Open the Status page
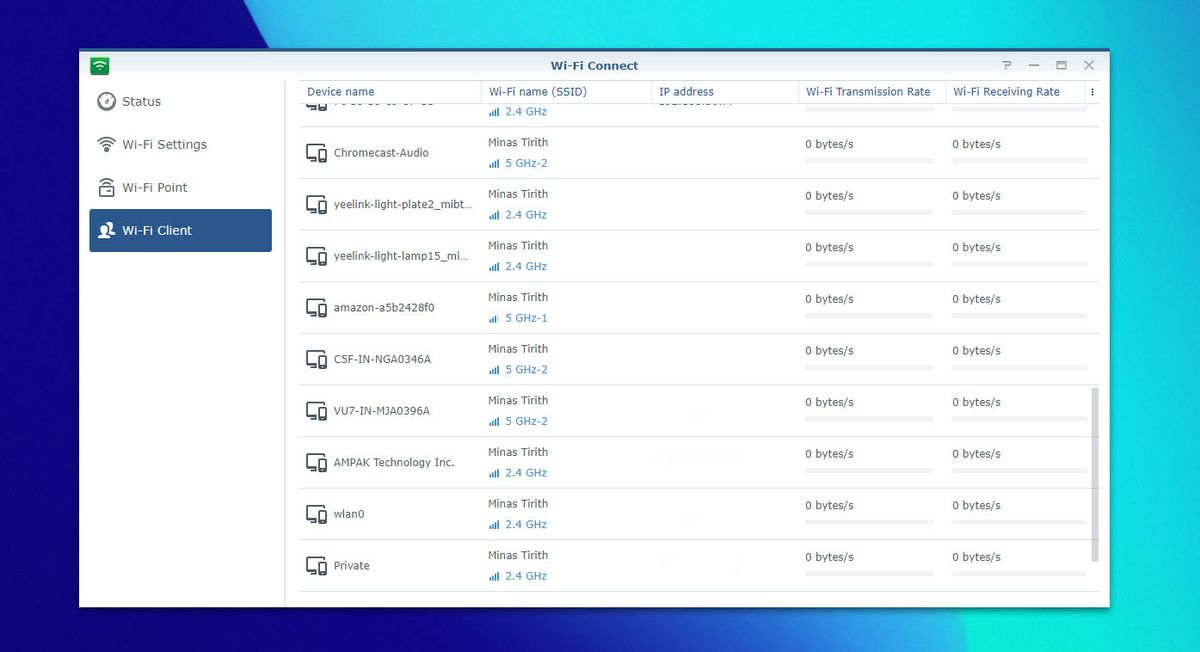This screenshot has height=652, width=1200. 180,102
